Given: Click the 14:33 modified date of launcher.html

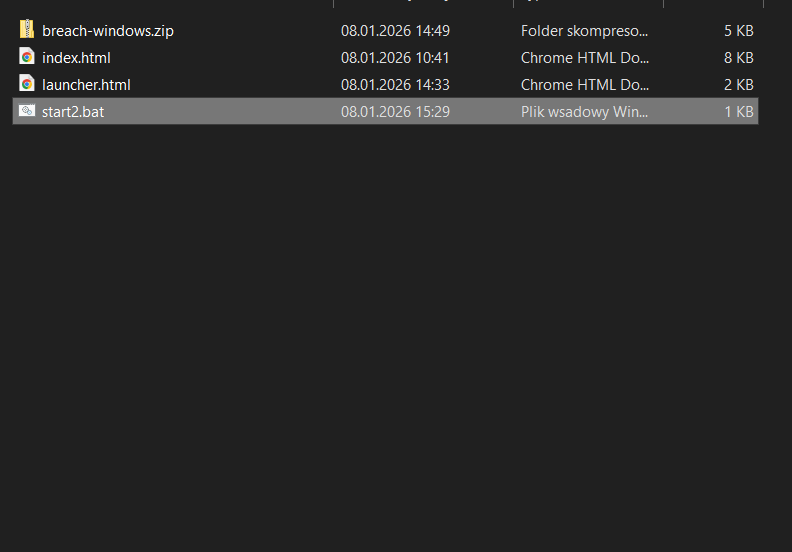Looking at the screenshot, I should coord(395,85).
